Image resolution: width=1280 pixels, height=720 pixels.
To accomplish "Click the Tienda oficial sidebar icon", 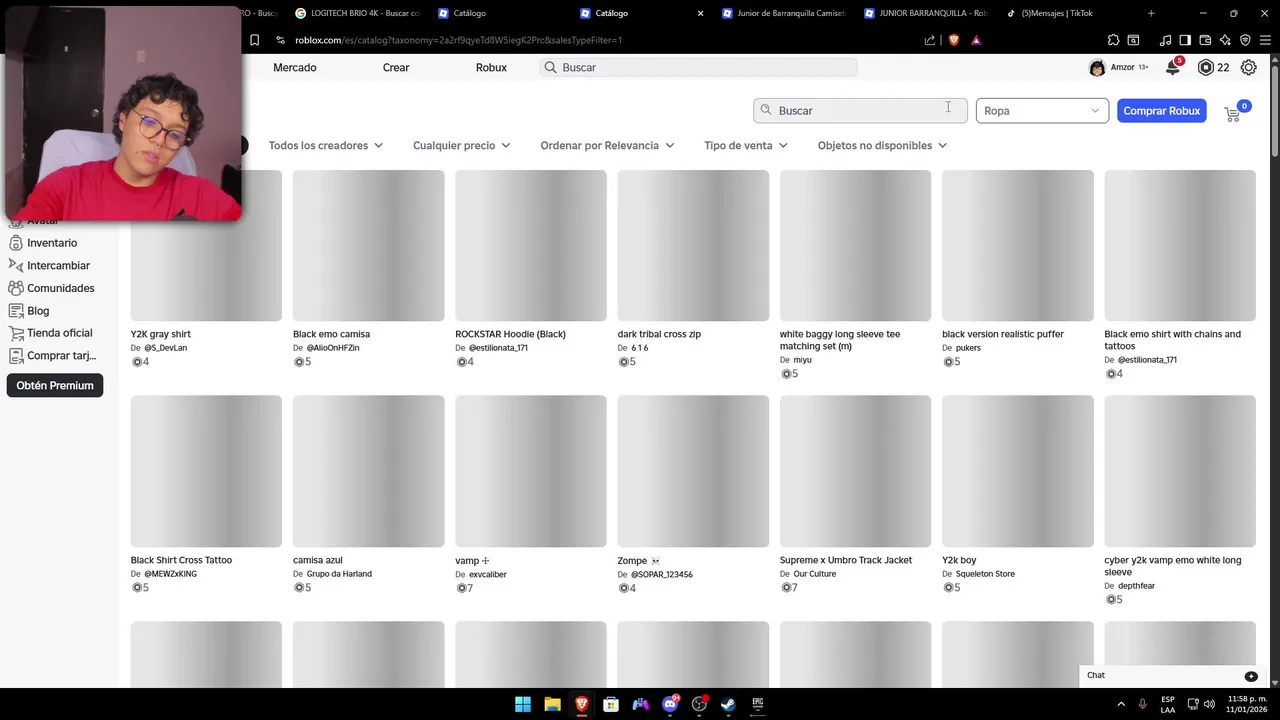I will click(x=16, y=333).
